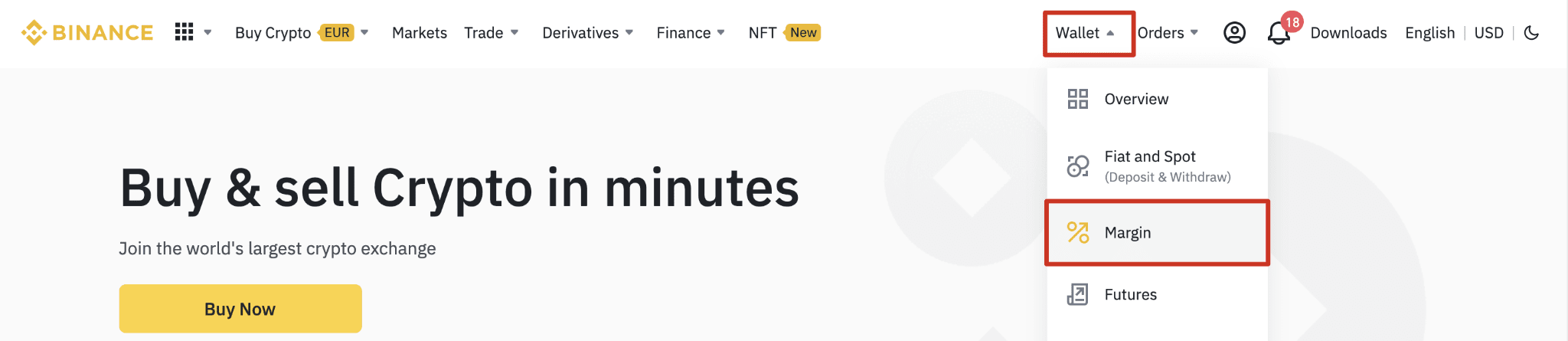Expand the Buy Crypto dropdown arrow
The width and height of the screenshot is (1568, 341).
click(x=364, y=32)
